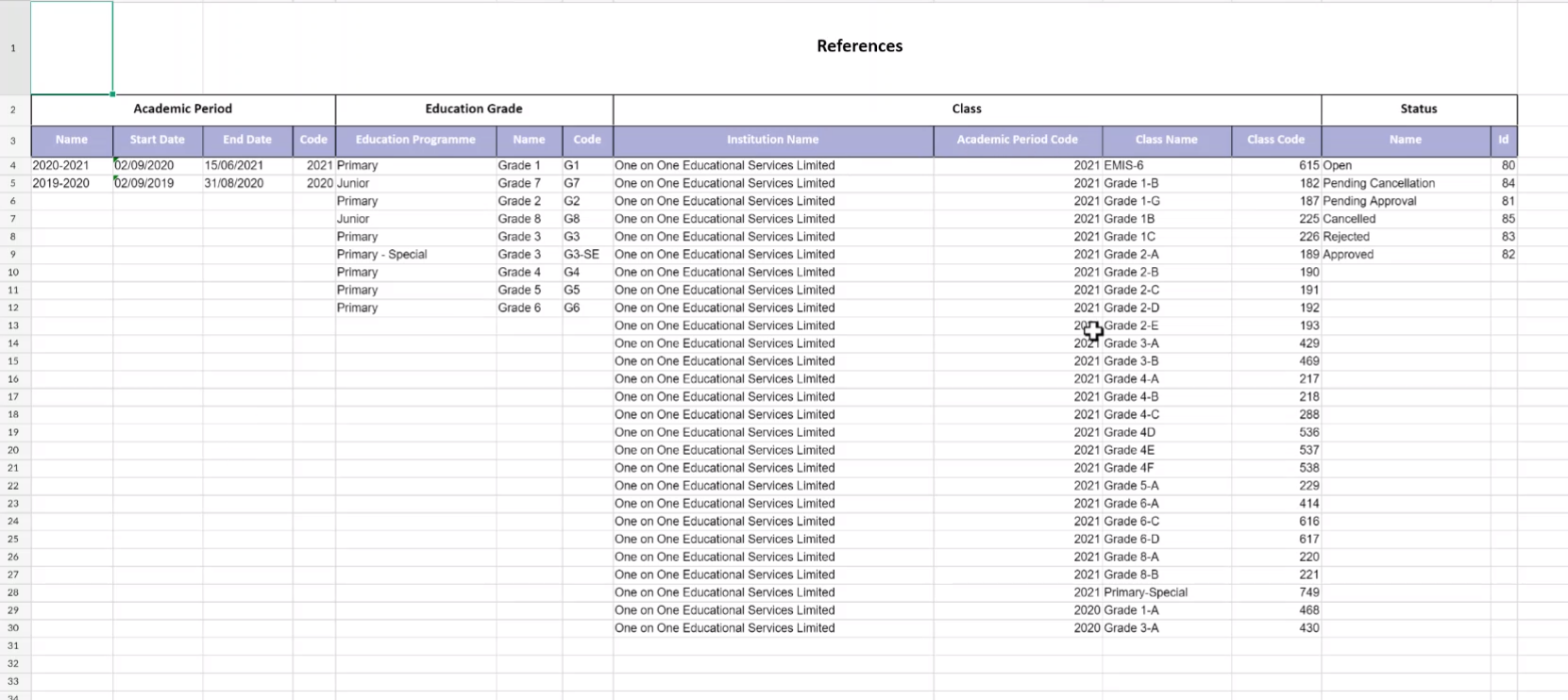
Task: Select the status Id 85 cell
Action: [1504, 219]
